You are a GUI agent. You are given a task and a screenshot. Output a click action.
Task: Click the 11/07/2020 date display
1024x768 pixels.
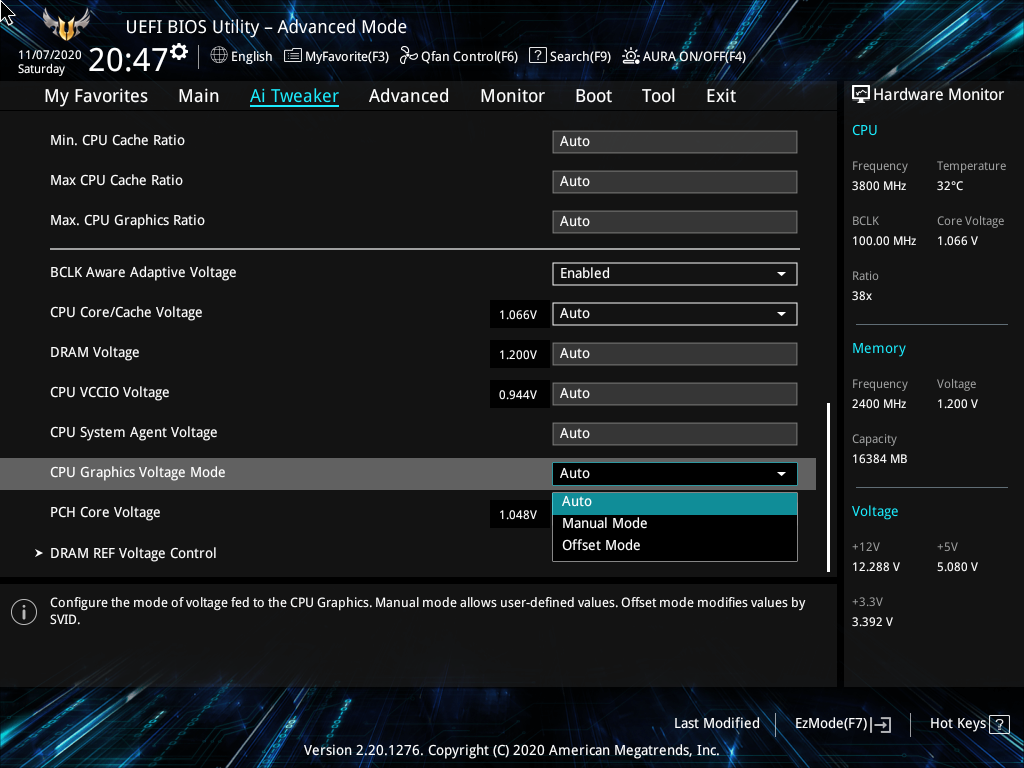pyautogui.click(x=50, y=55)
